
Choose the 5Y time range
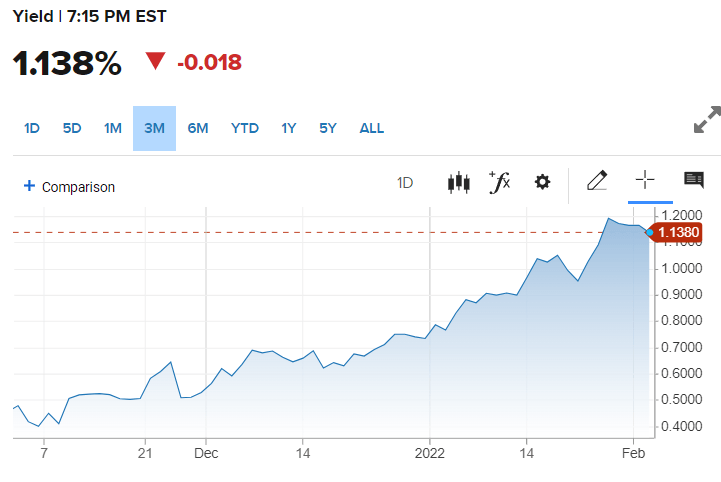click(328, 128)
